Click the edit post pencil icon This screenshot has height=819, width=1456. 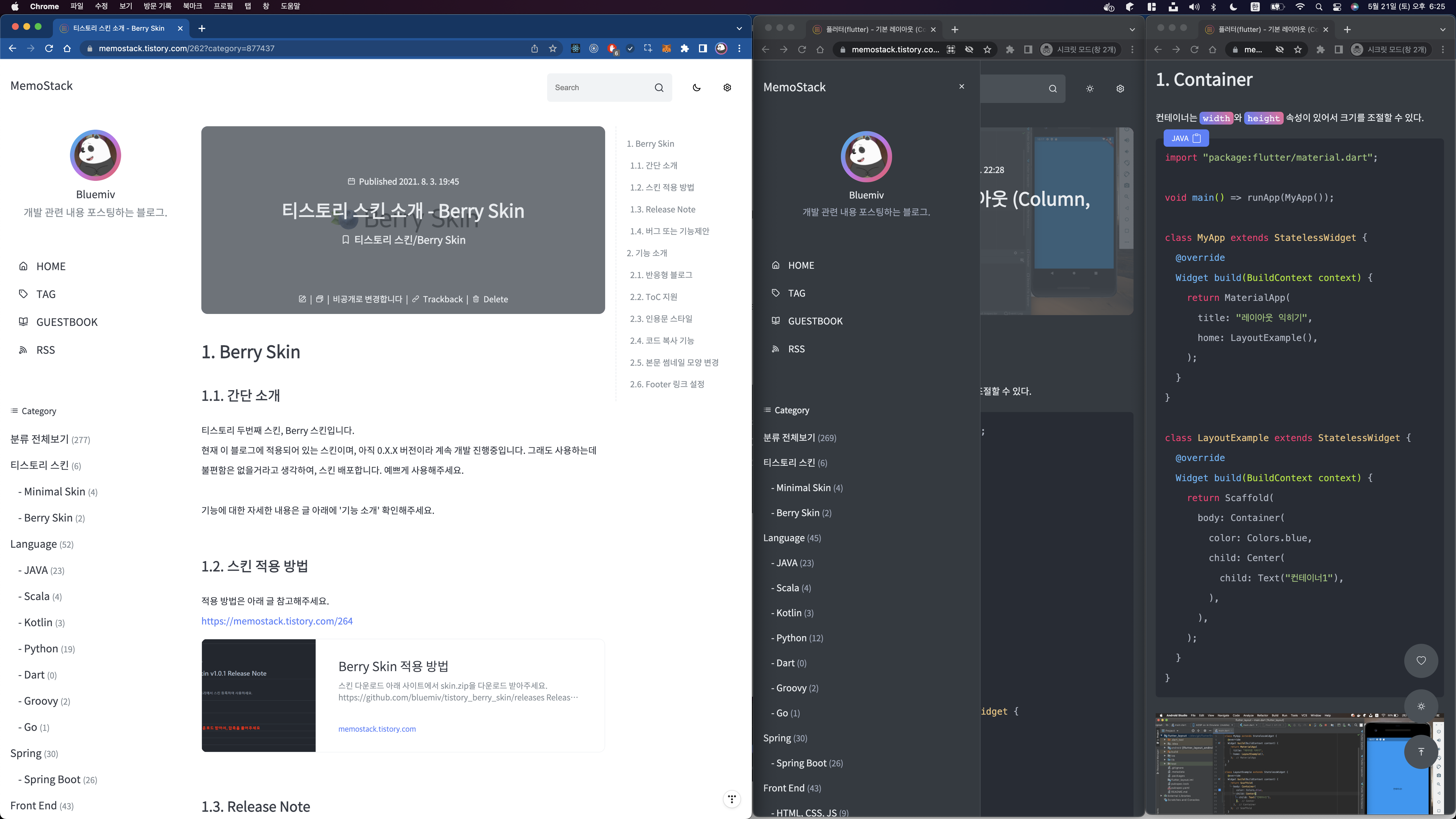pyautogui.click(x=302, y=299)
